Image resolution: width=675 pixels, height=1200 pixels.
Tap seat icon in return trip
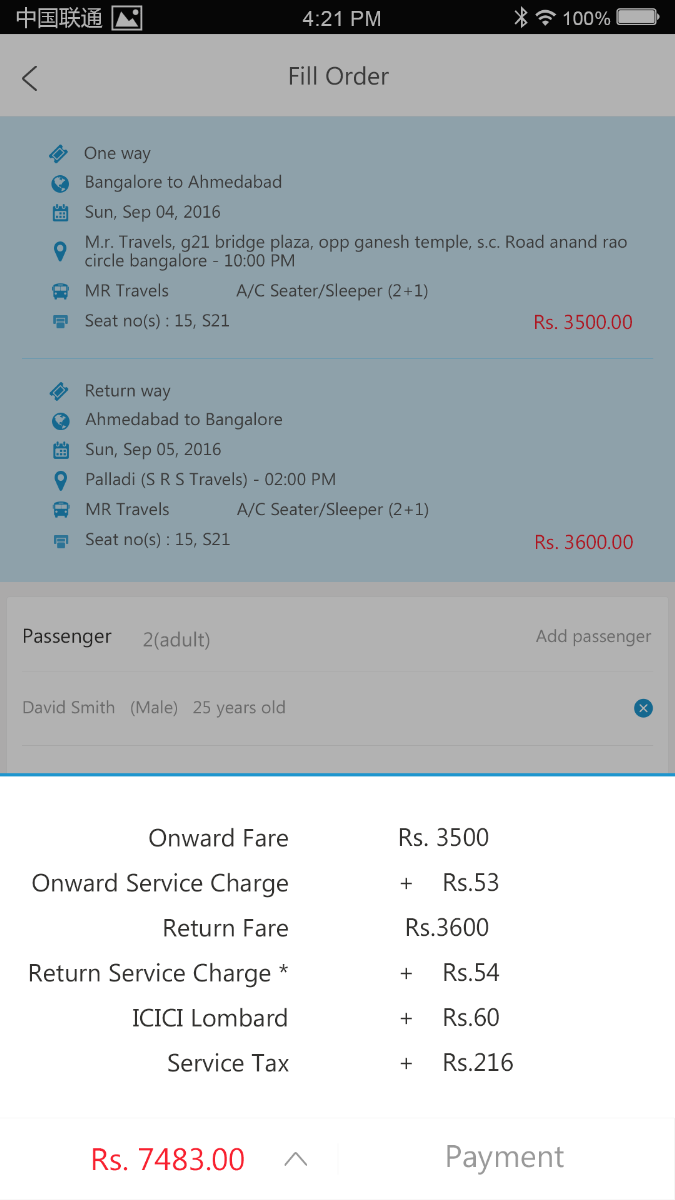pos(61,540)
